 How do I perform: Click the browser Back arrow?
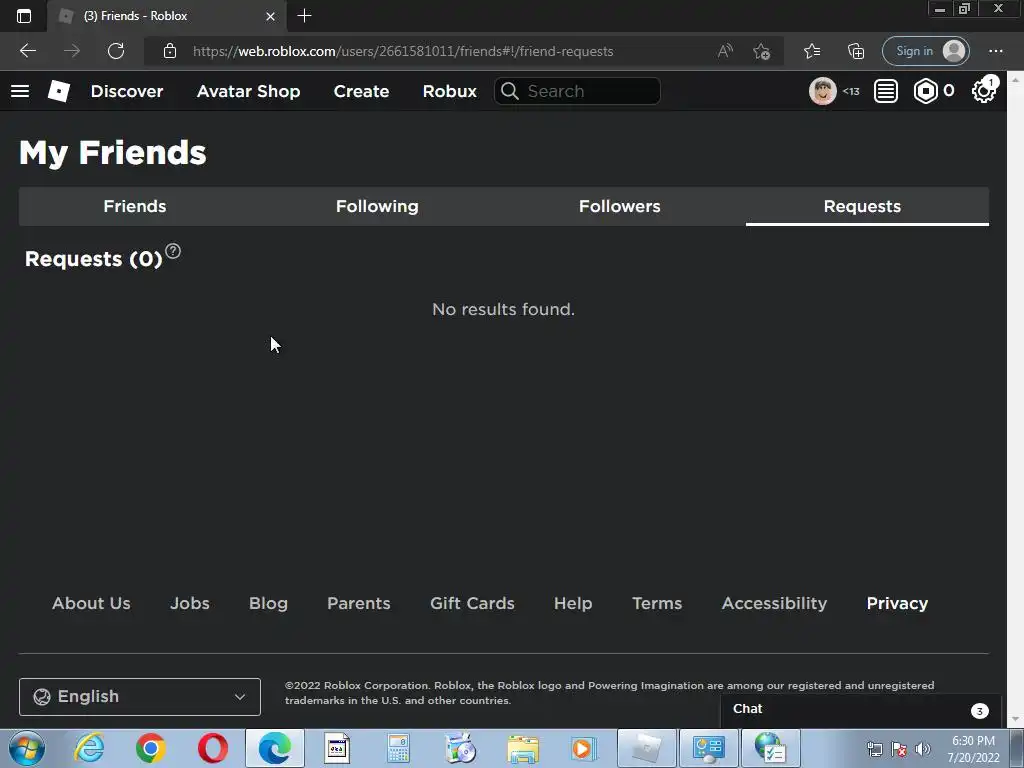pos(27,51)
